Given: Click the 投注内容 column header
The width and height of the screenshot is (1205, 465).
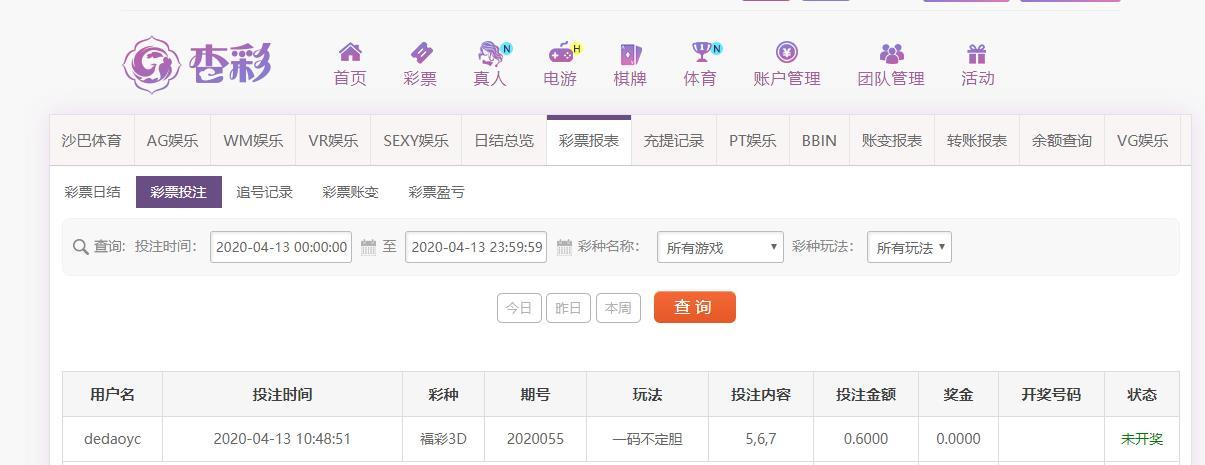Looking at the screenshot, I should [761, 395].
